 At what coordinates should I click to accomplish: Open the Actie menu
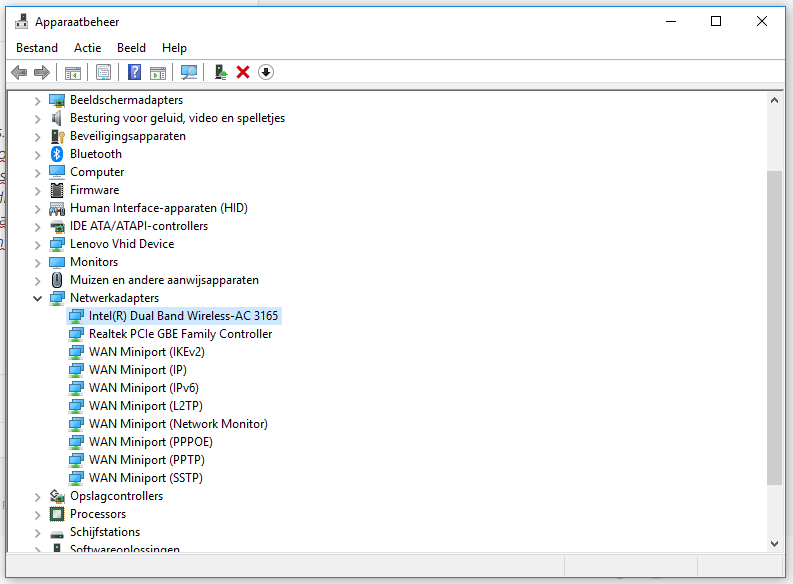point(87,48)
